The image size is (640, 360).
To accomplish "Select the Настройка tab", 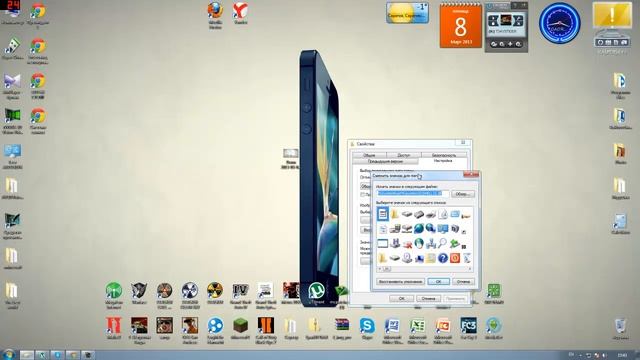I will tap(443, 161).
